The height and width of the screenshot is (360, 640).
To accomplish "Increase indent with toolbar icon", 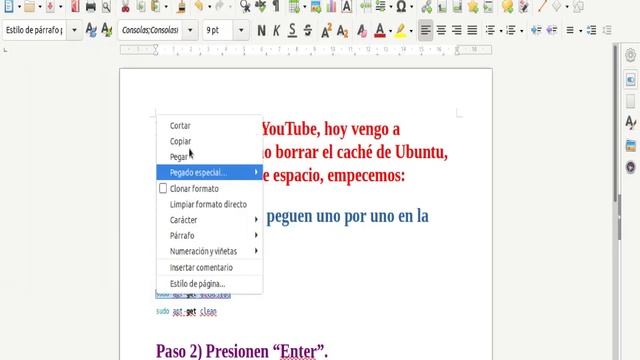I will click(536, 30).
